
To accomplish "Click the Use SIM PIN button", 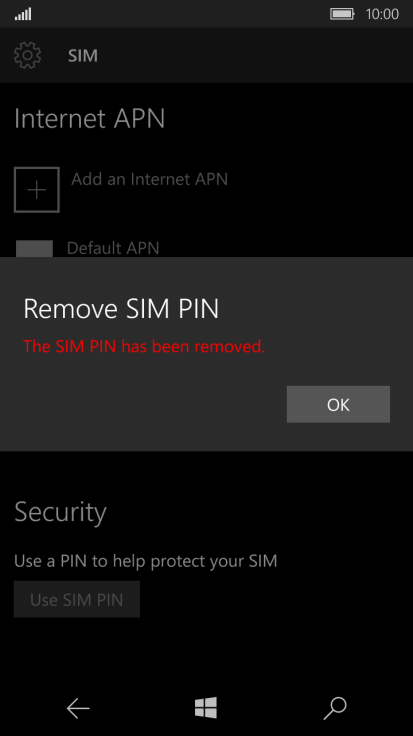I will [77, 599].
